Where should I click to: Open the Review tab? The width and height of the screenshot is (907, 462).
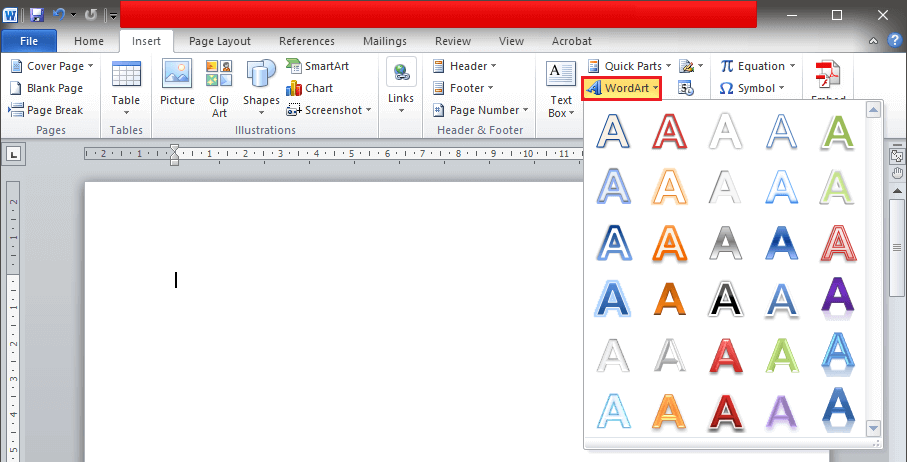(x=453, y=41)
